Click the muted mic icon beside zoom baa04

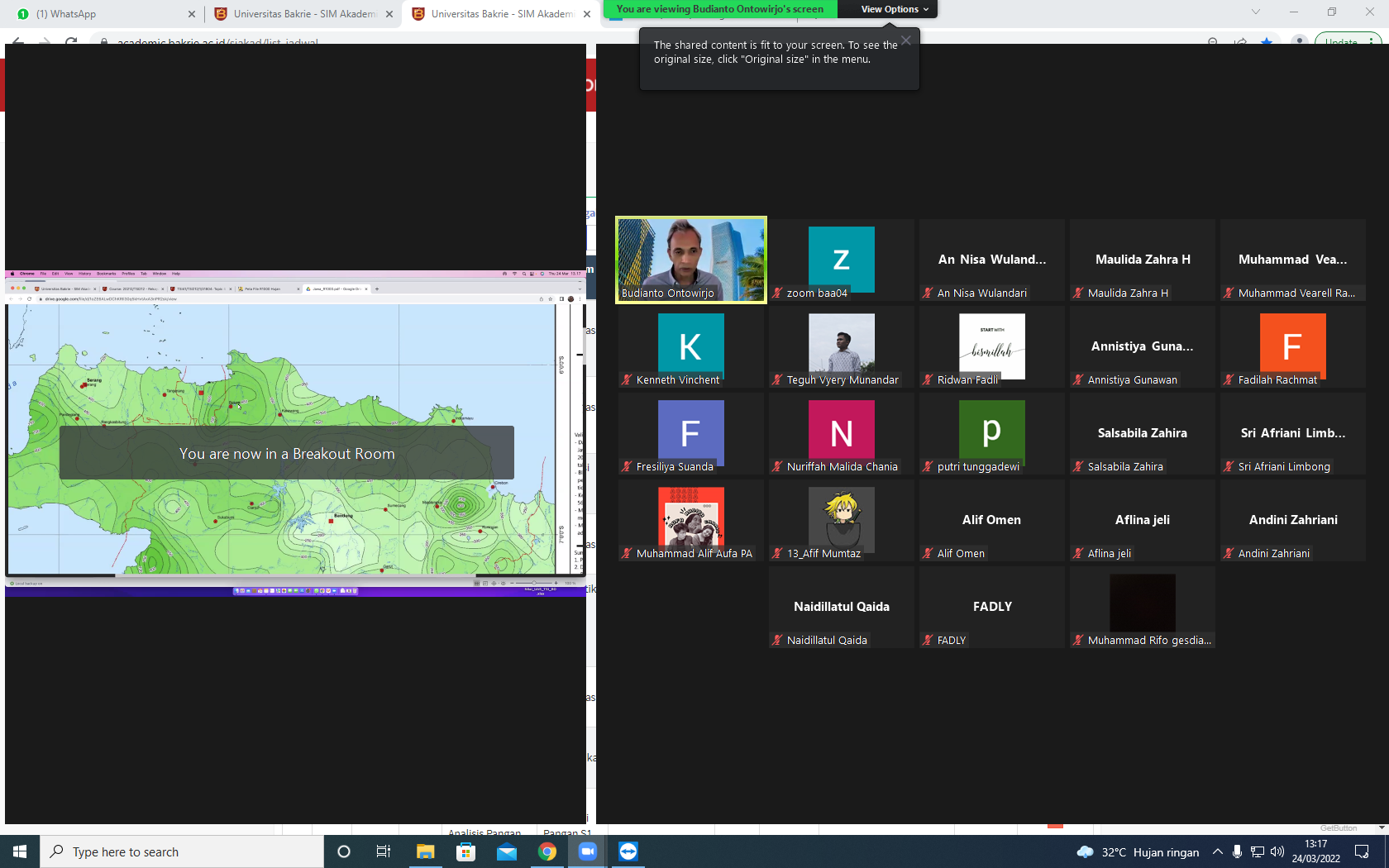(x=777, y=293)
